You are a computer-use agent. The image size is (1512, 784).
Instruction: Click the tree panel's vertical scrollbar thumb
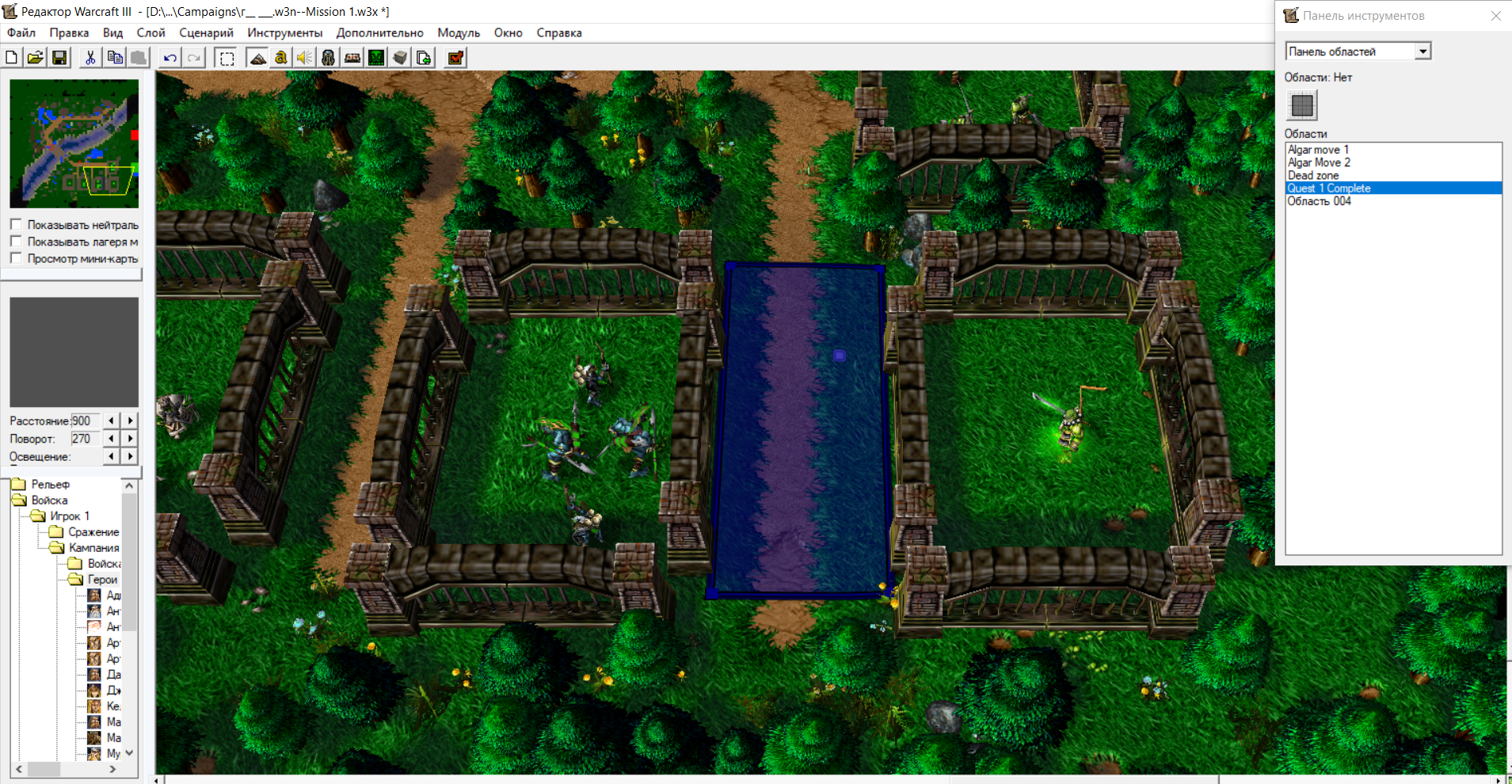[129, 562]
